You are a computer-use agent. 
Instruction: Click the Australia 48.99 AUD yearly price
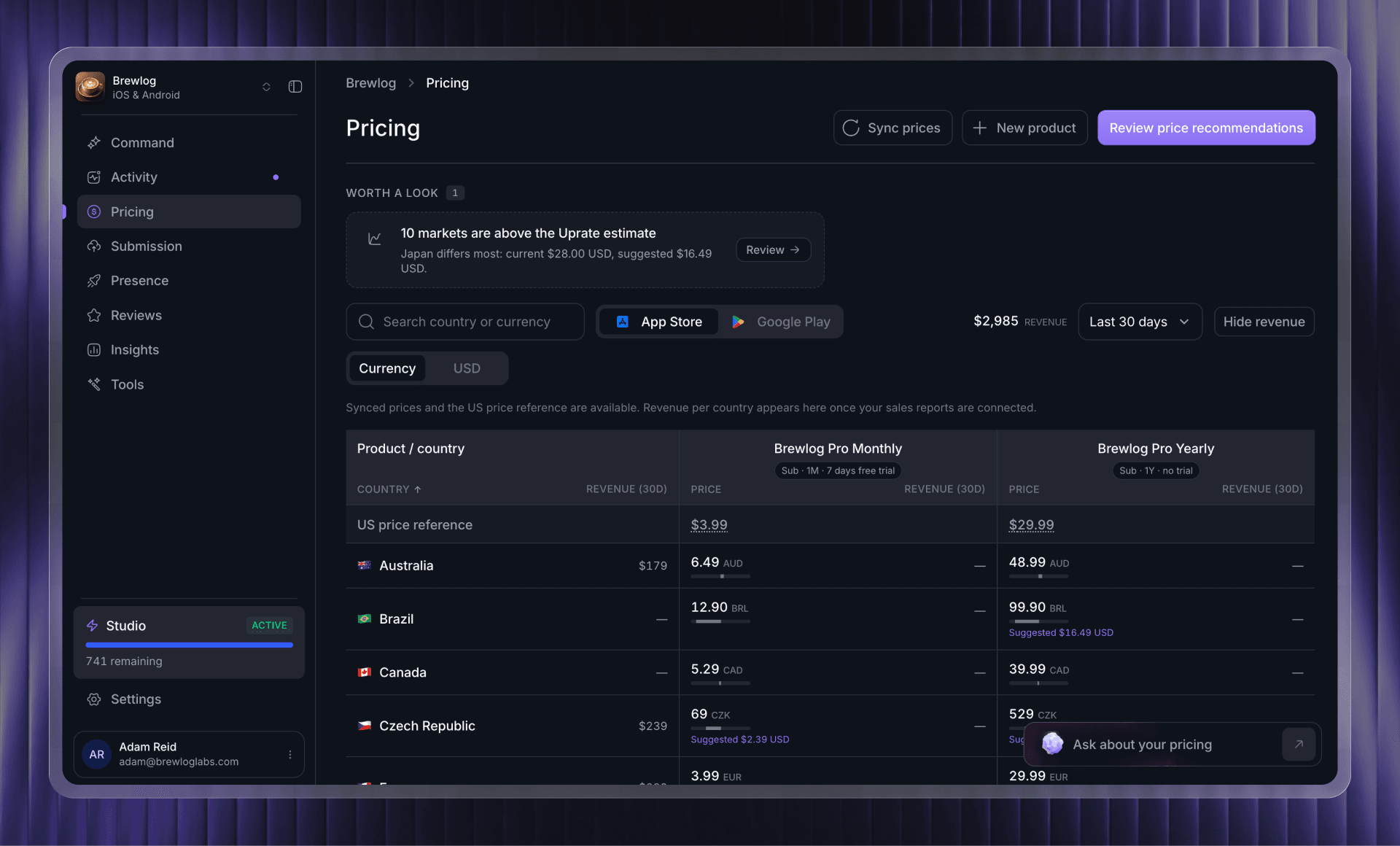pyautogui.click(x=1039, y=562)
